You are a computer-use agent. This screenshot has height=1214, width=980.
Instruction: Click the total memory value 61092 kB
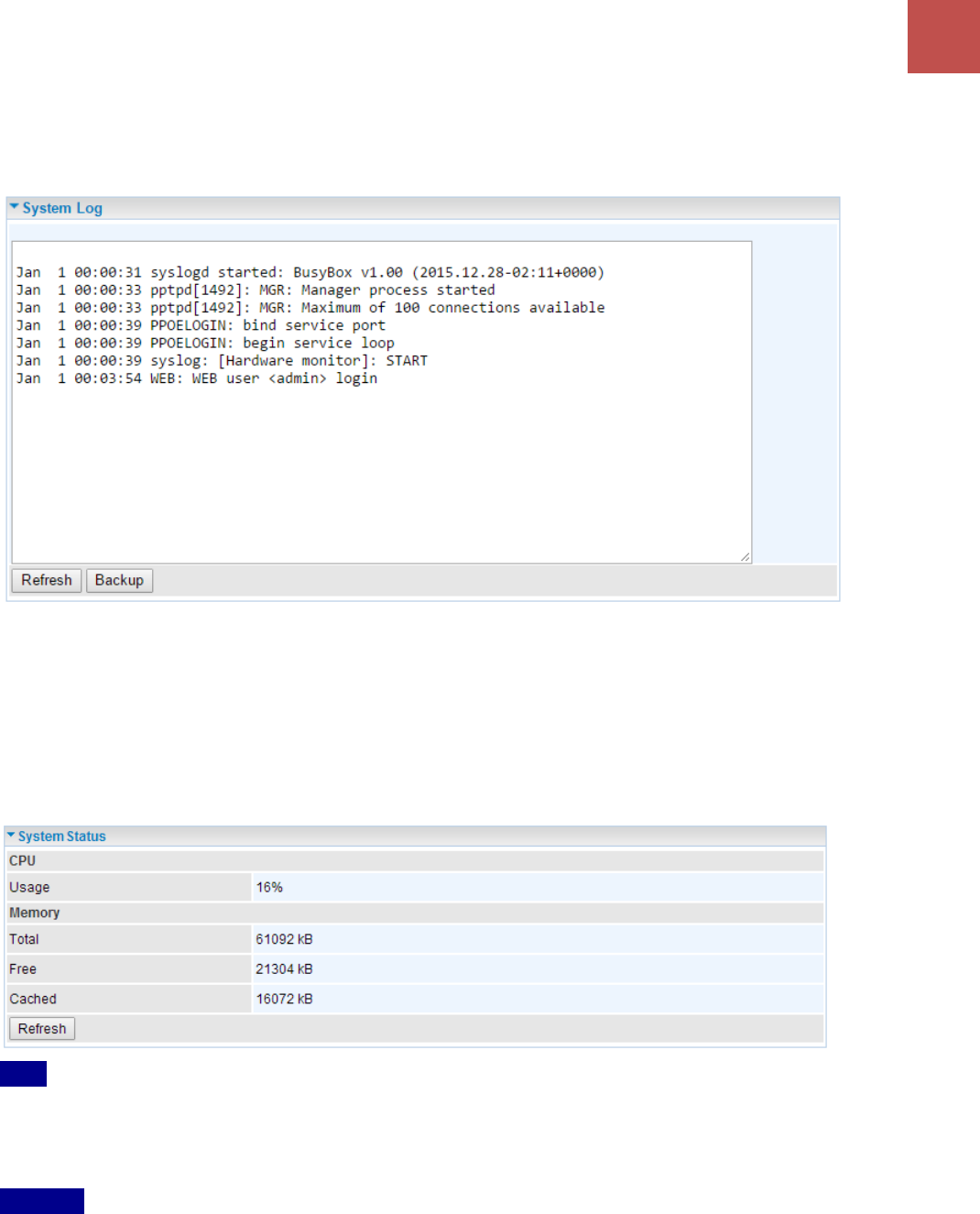click(285, 939)
